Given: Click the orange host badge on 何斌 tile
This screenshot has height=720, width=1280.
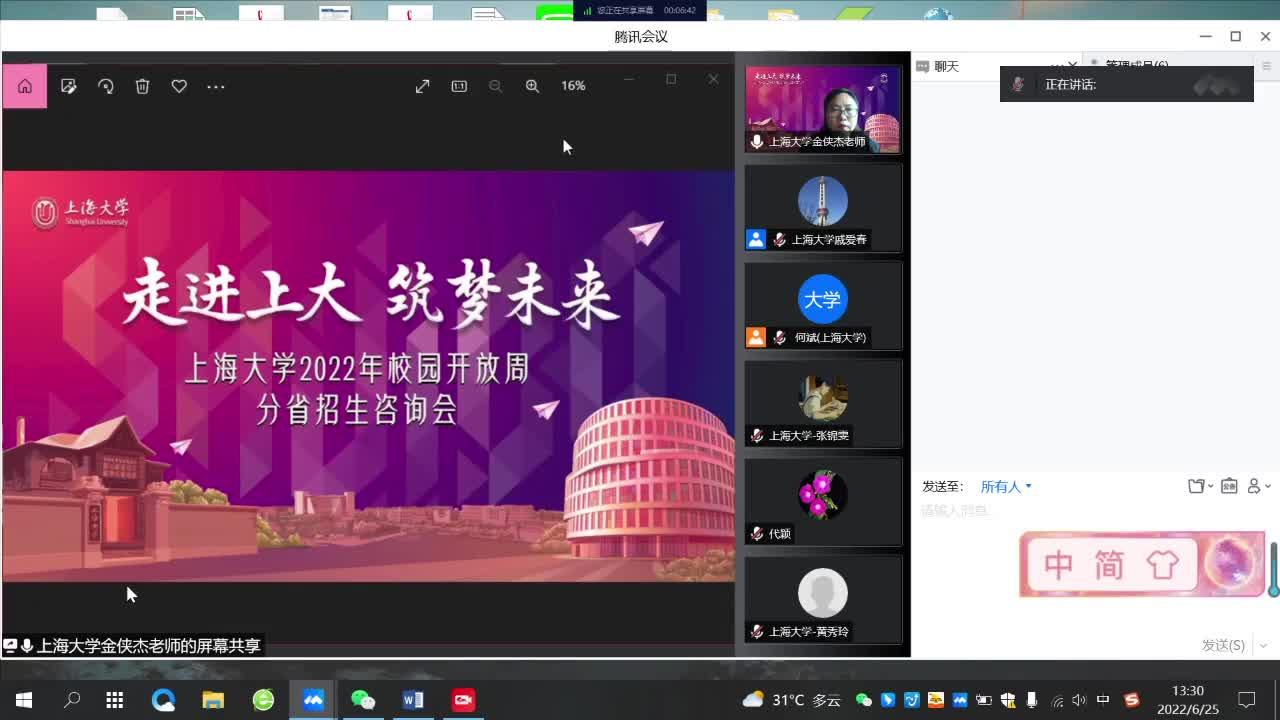Looking at the screenshot, I should [756, 338].
